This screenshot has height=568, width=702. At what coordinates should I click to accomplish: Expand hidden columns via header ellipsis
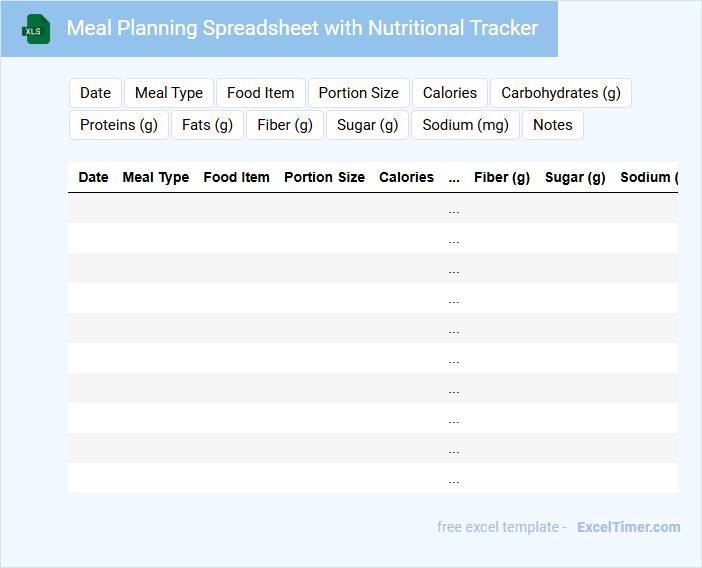[454, 177]
